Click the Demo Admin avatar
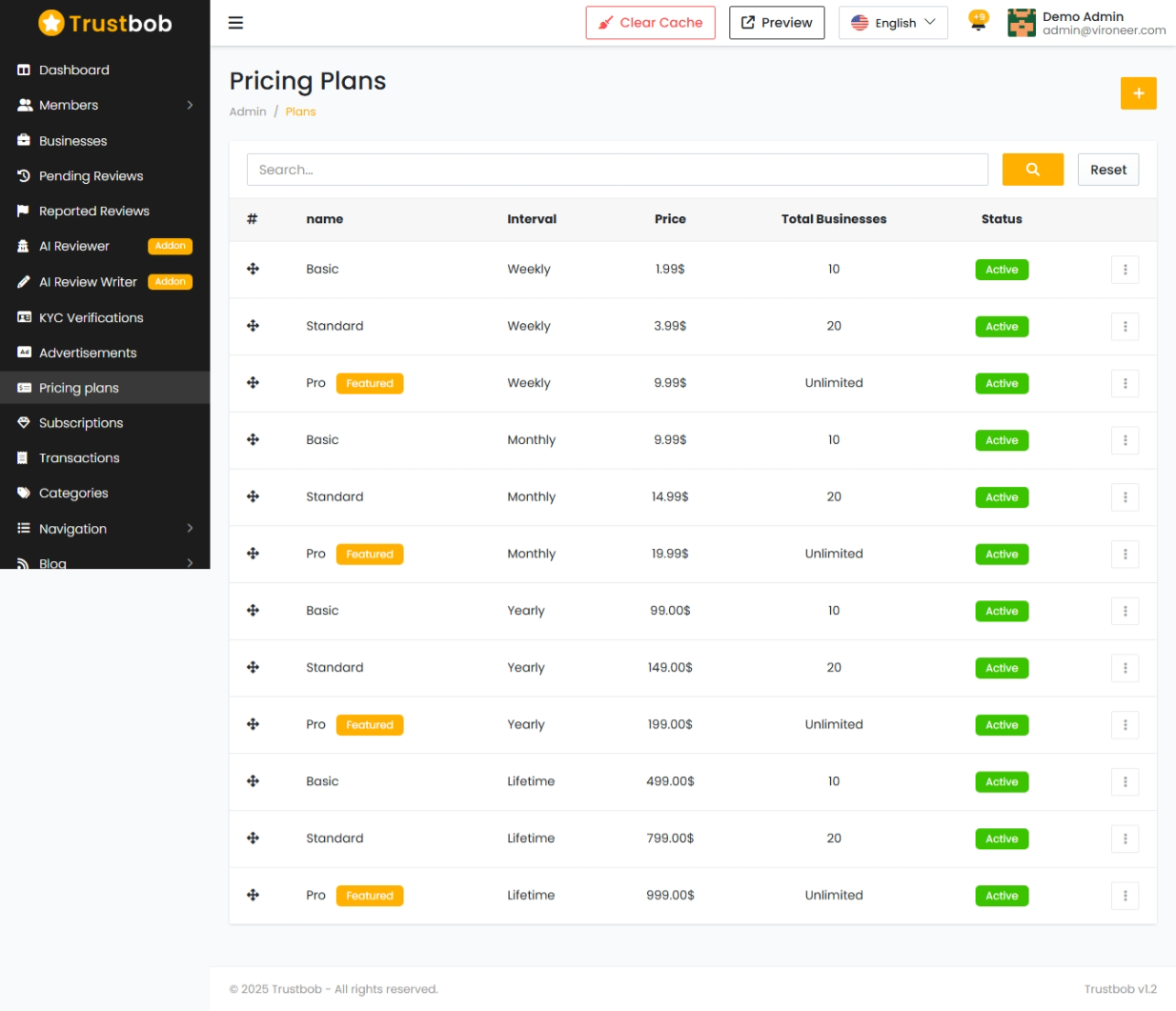Viewport: 1176px width, 1011px height. coord(1021,23)
